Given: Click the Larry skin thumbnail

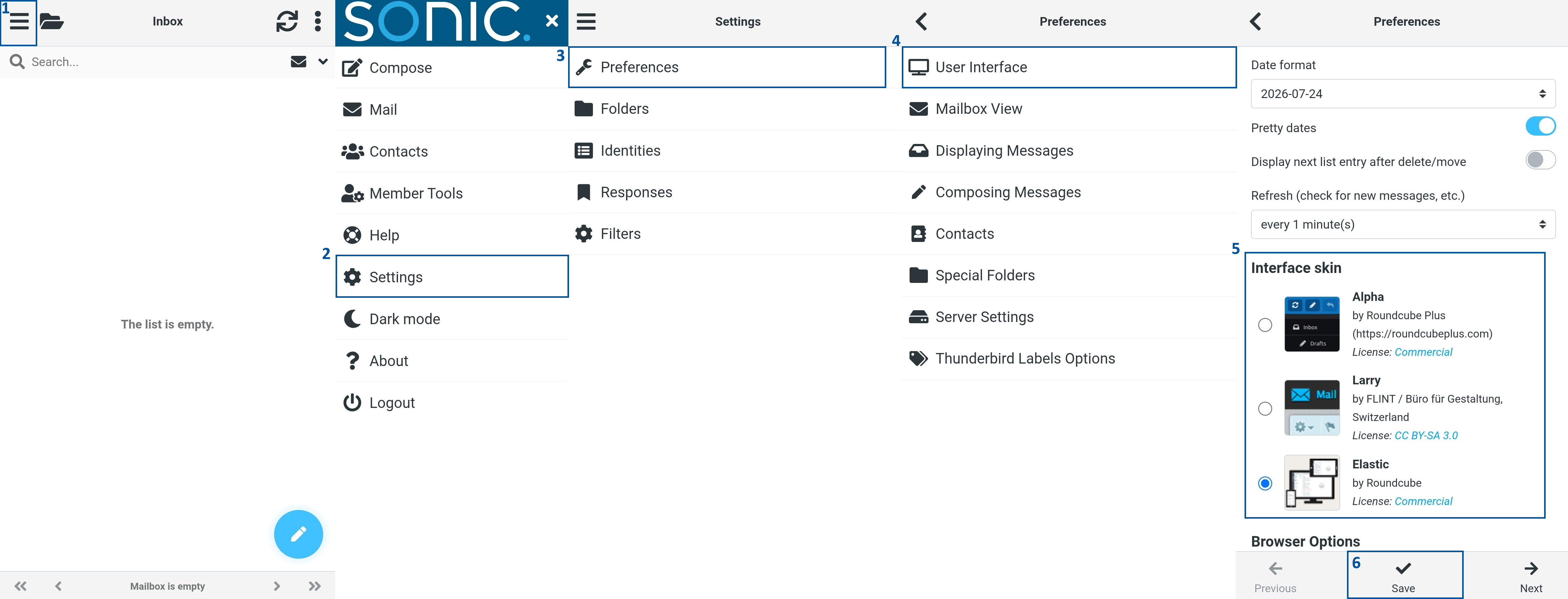Looking at the screenshot, I should point(1312,407).
